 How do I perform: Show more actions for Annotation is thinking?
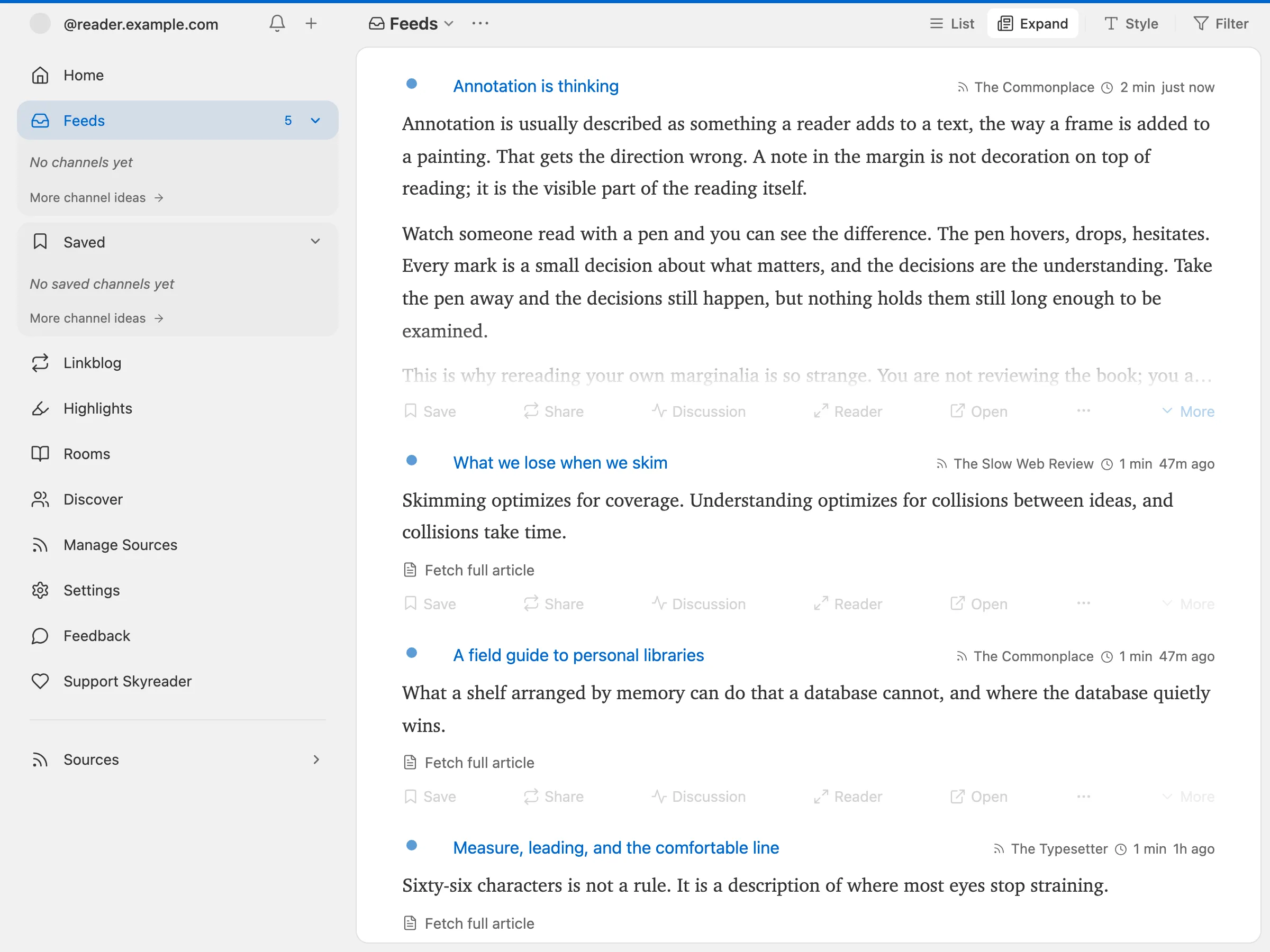click(1083, 411)
